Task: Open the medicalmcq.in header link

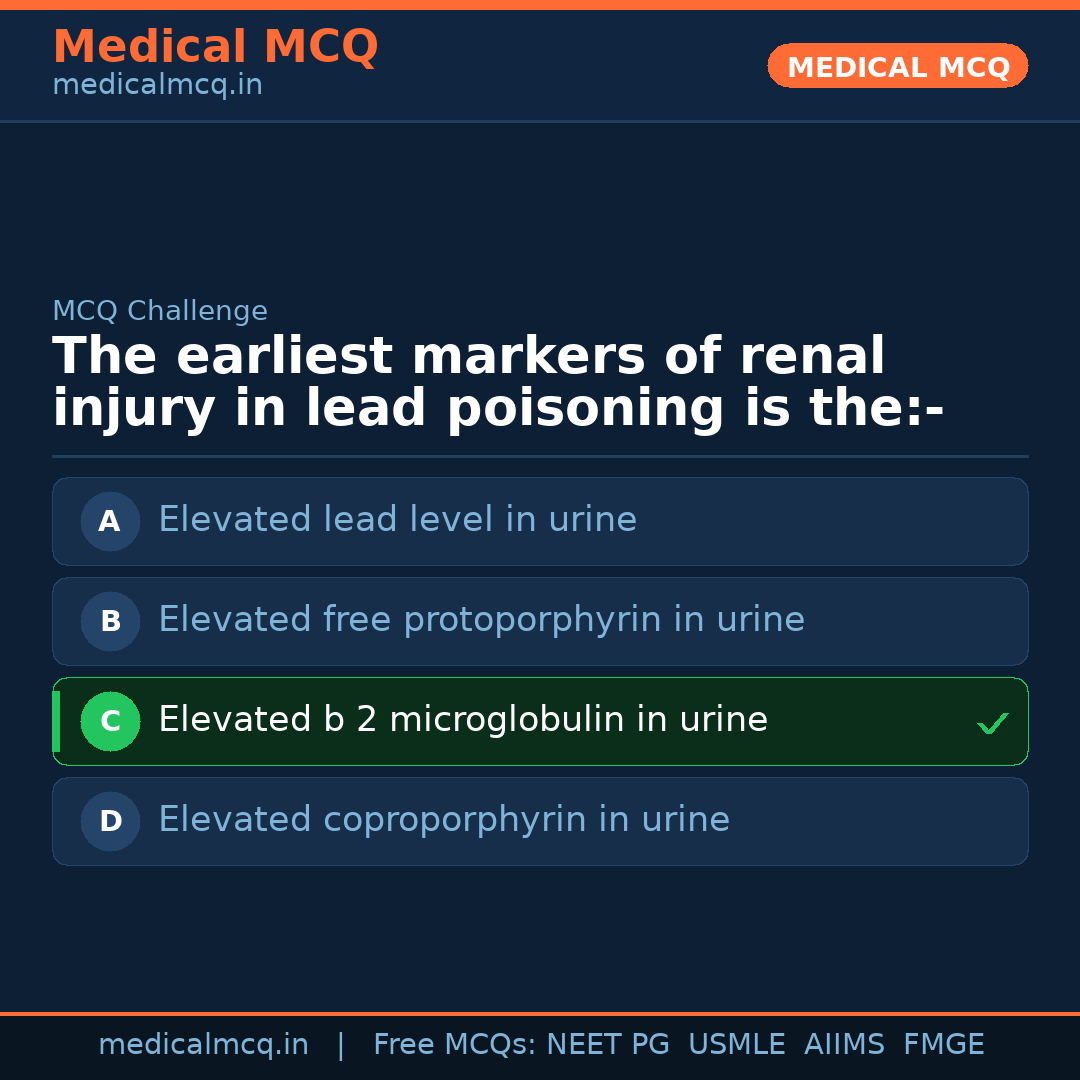Action: click(x=157, y=86)
